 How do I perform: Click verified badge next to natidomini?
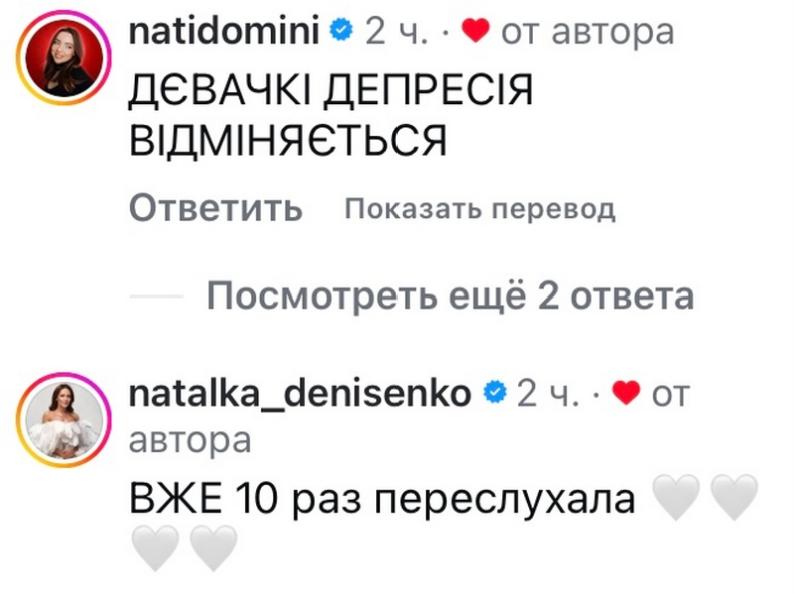point(341,32)
